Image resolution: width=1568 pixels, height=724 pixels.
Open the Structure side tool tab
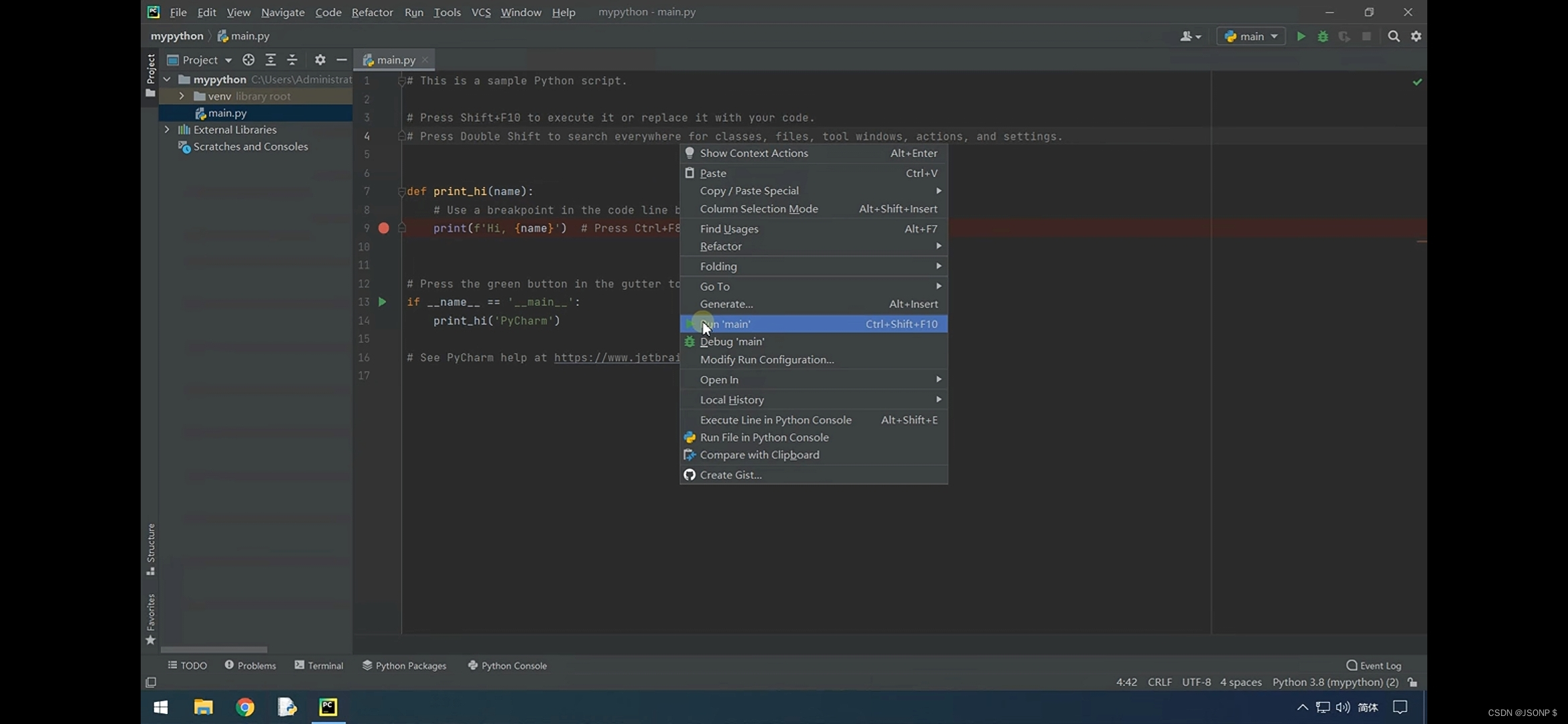click(x=151, y=549)
